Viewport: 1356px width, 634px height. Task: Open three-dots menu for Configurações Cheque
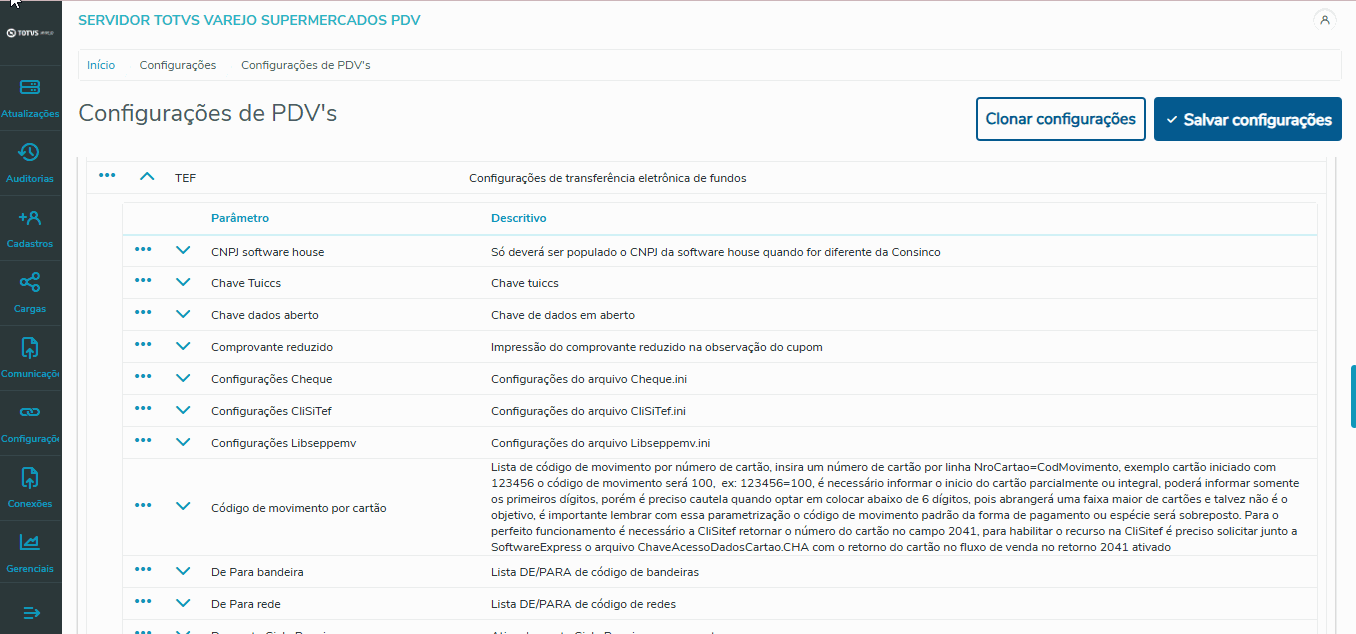point(143,377)
